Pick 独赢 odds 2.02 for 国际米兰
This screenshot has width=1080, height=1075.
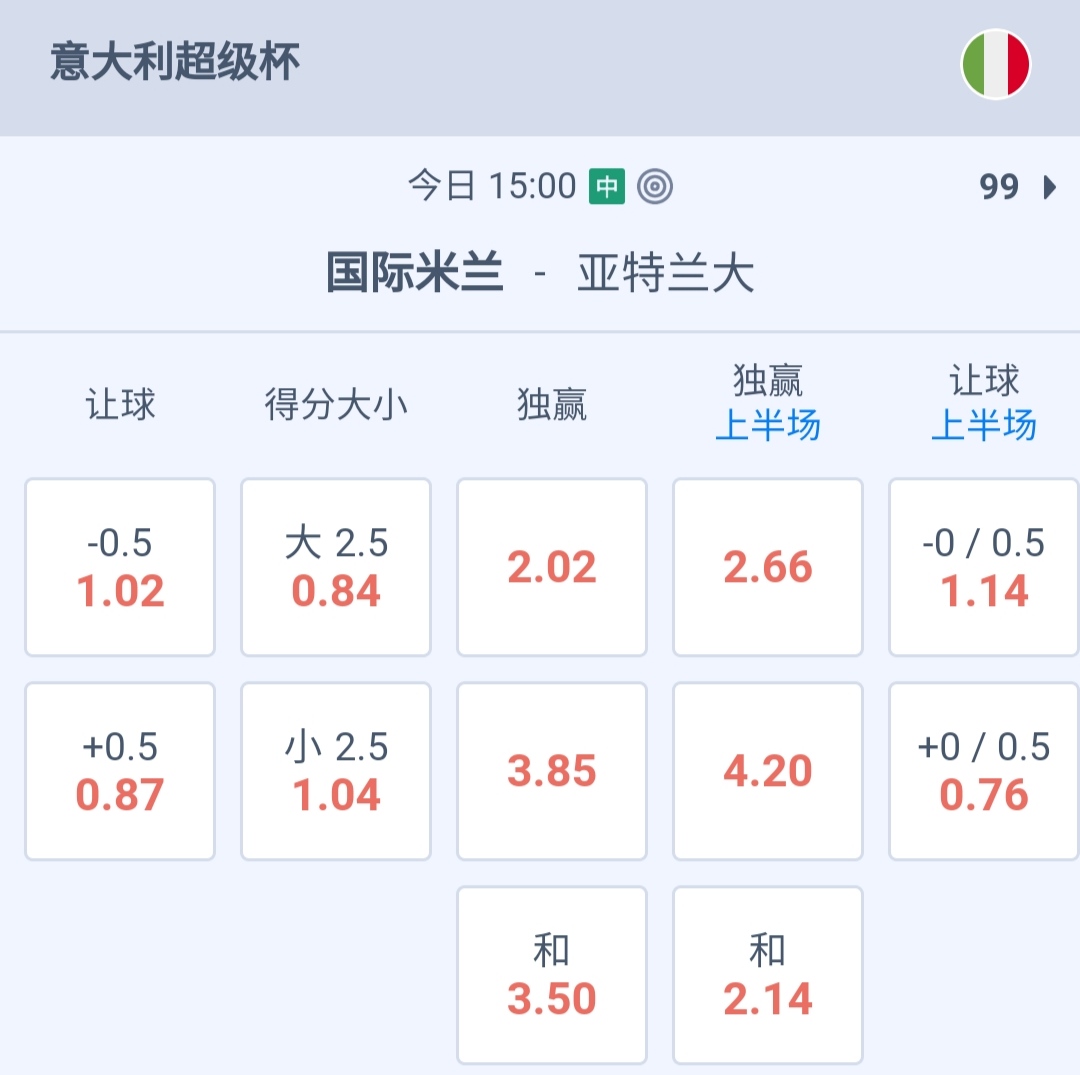(x=552, y=567)
